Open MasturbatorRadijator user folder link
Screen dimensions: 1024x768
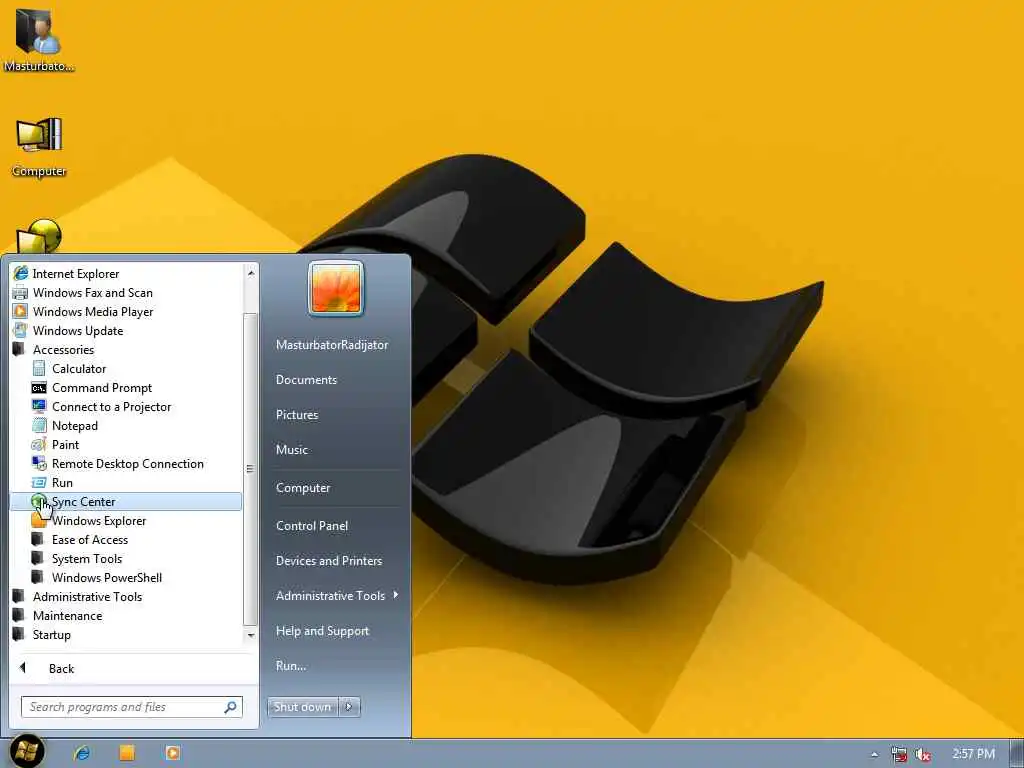pyautogui.click(x=332, y=345)
